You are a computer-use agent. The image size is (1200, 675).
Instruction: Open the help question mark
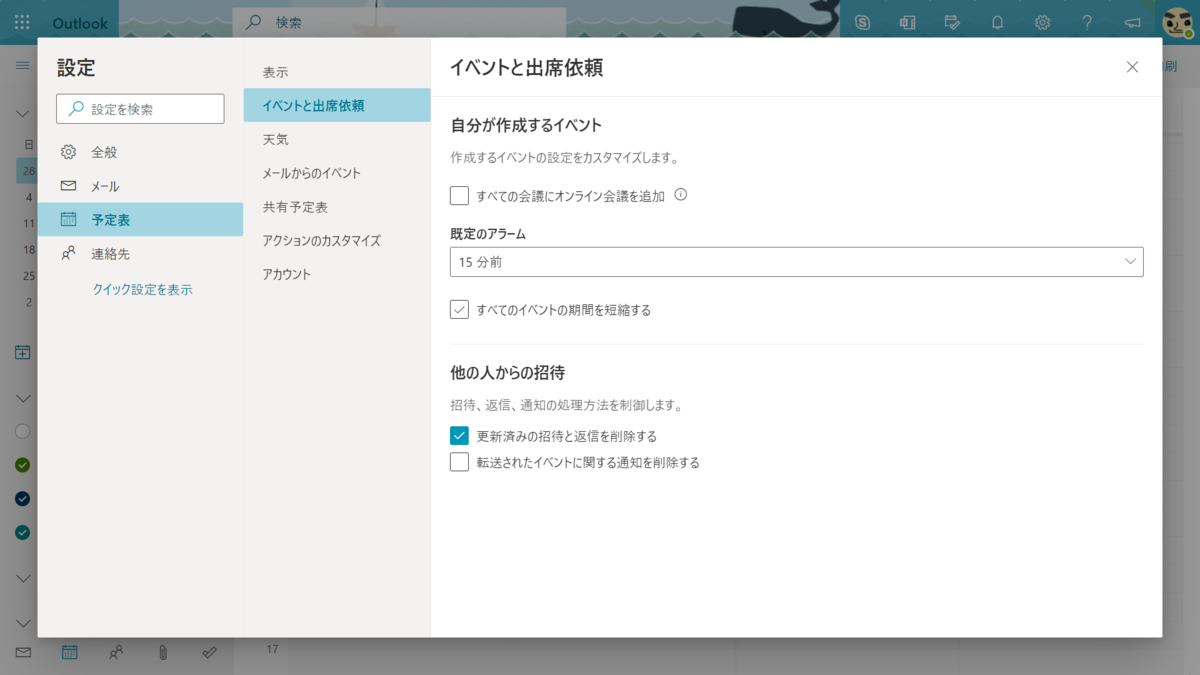point(1087,22)
